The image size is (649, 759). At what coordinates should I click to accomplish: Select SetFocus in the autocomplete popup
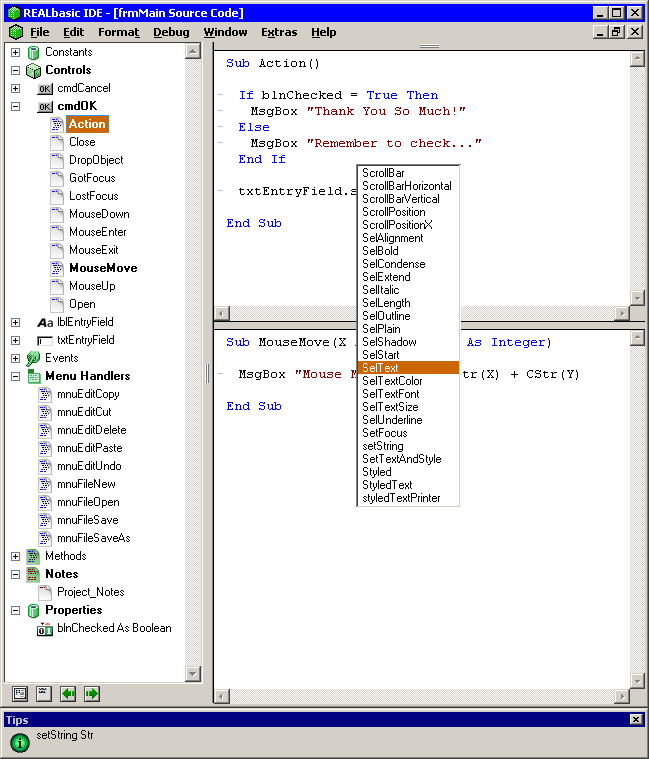click(x=408, y=433)
